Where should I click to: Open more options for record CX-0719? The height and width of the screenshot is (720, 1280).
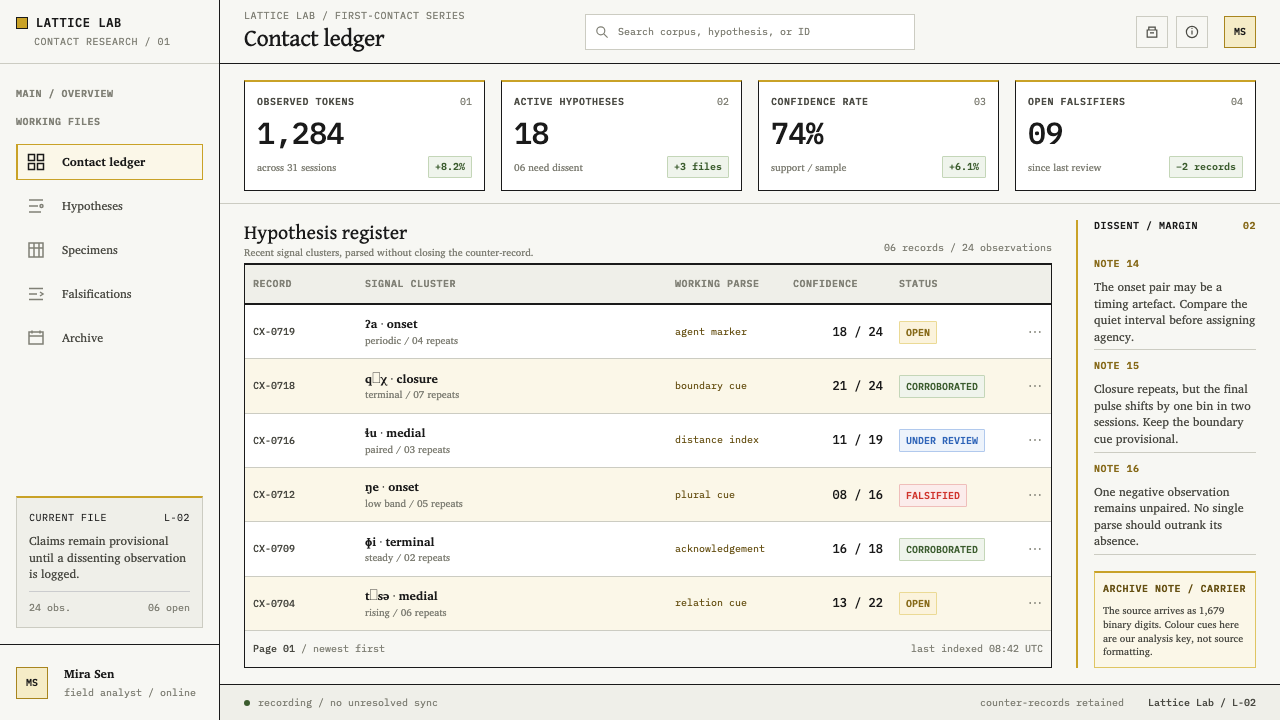coord(1035,332)
